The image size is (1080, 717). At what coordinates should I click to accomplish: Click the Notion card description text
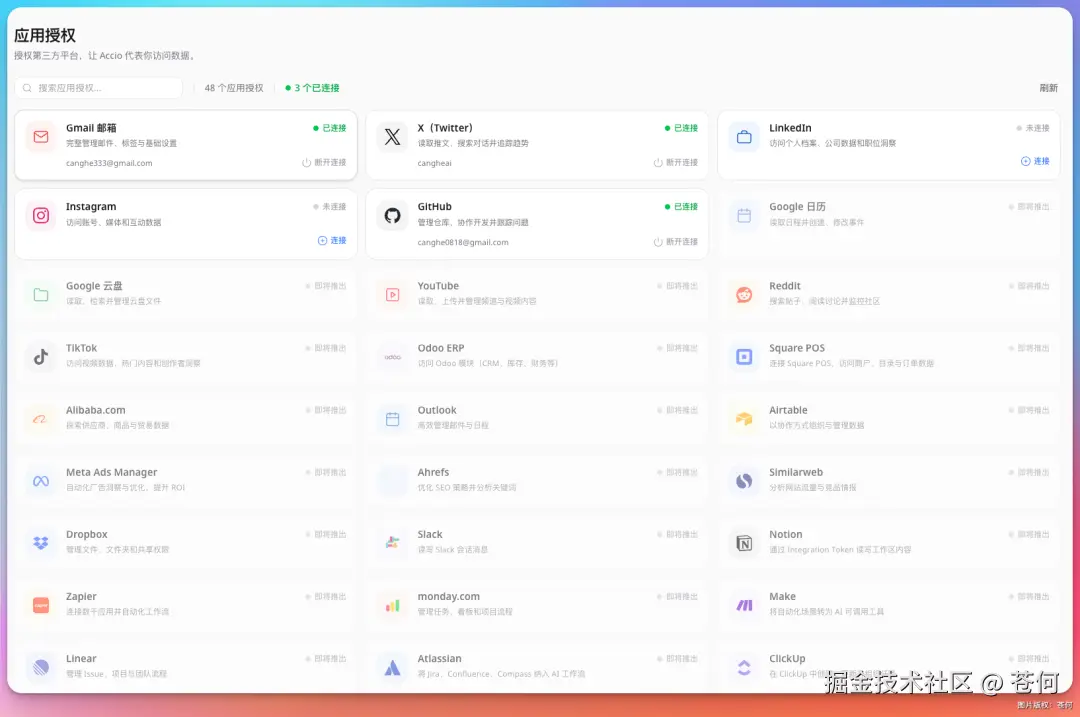click(840, 550)
